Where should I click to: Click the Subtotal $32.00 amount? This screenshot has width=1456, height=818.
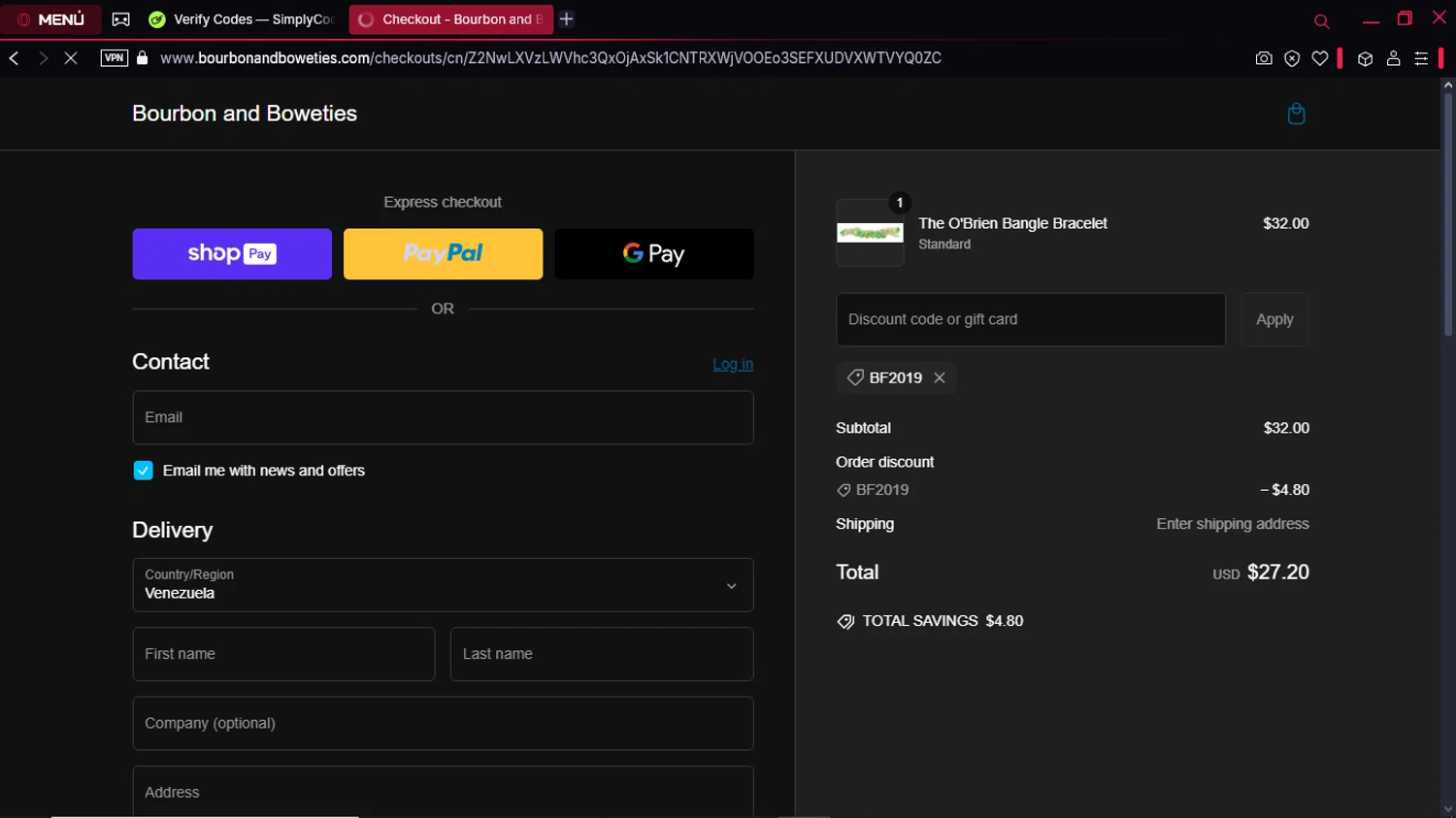point(1286,428)
